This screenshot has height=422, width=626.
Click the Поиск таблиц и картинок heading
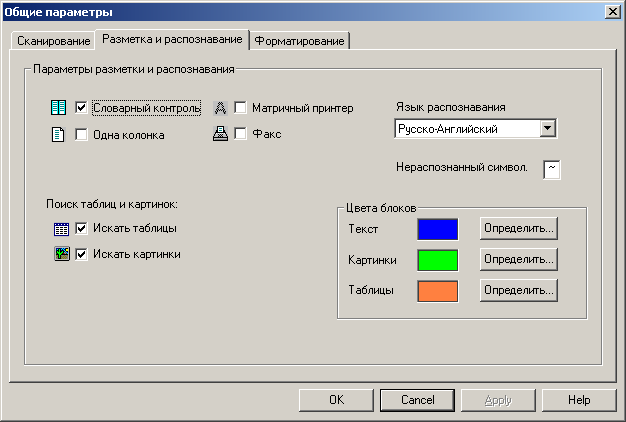(x=112, y=204)
